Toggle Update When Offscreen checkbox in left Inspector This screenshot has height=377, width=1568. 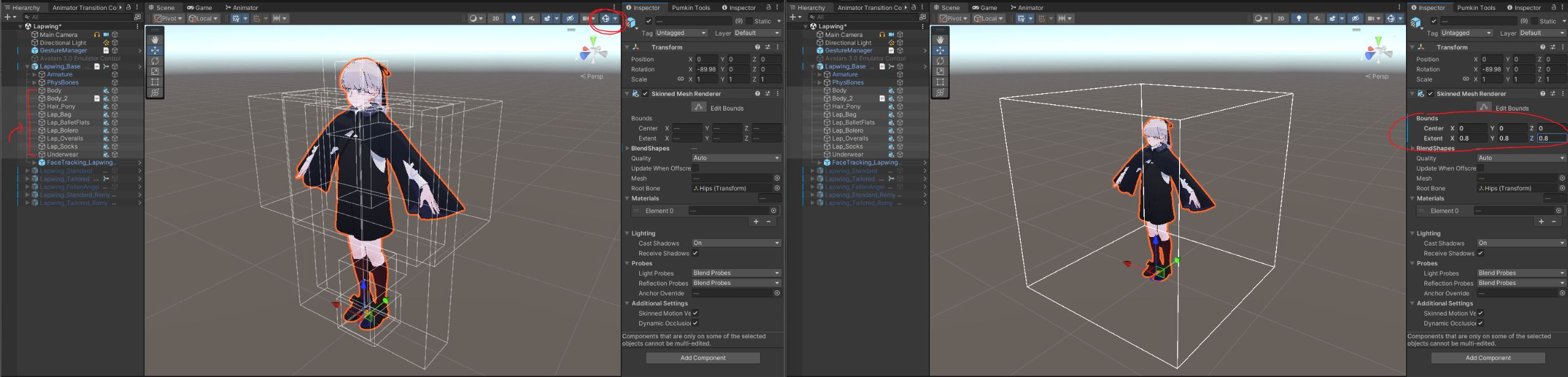click(695, 168)
